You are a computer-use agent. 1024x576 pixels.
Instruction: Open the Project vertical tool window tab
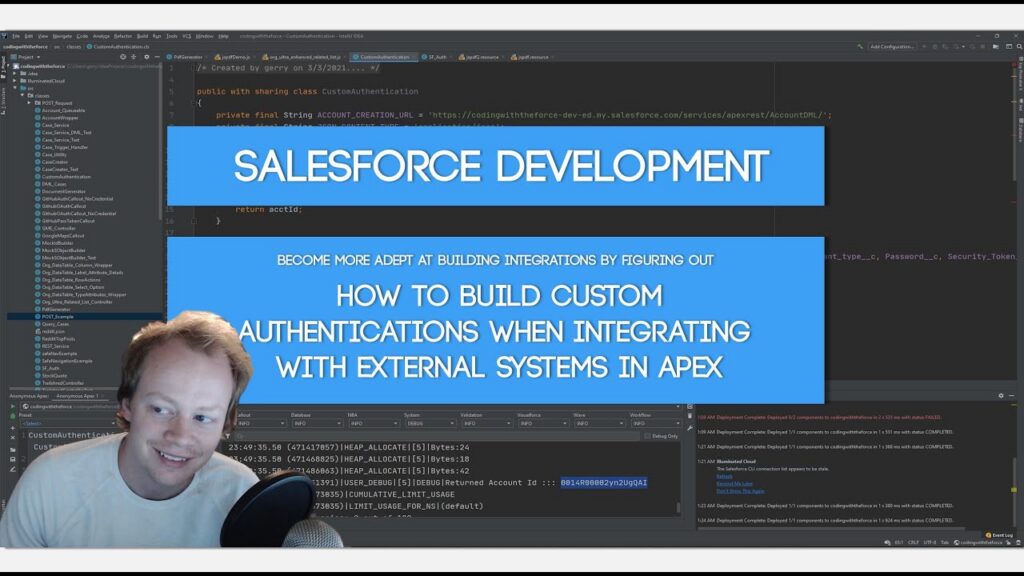[x=3, y=67]
